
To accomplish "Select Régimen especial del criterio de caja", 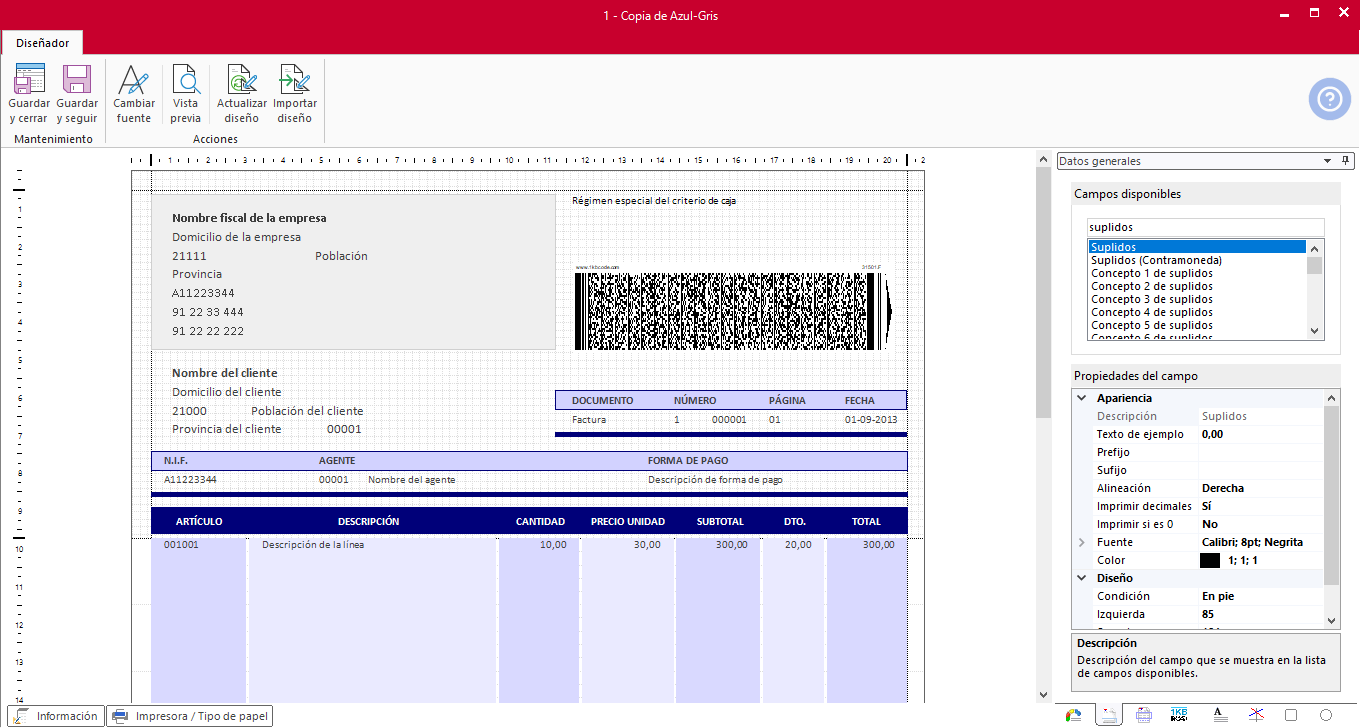I will [654, 201].
